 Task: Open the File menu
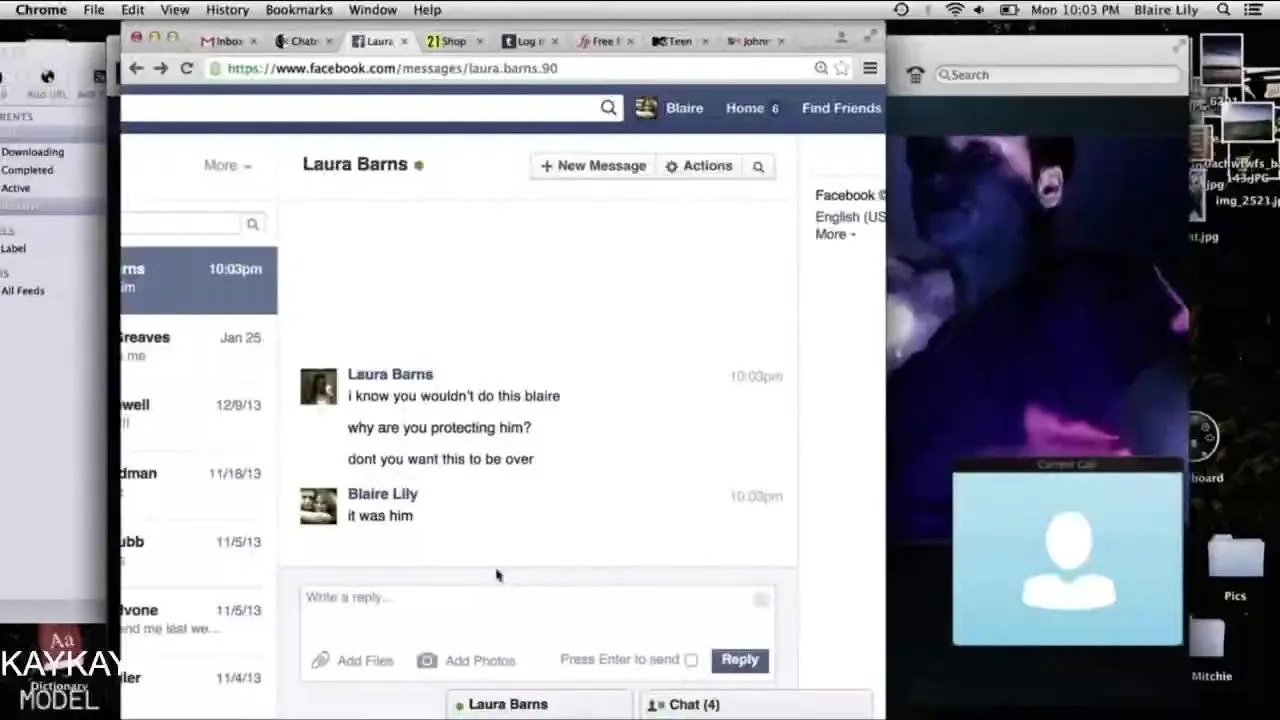coord(94,10)
